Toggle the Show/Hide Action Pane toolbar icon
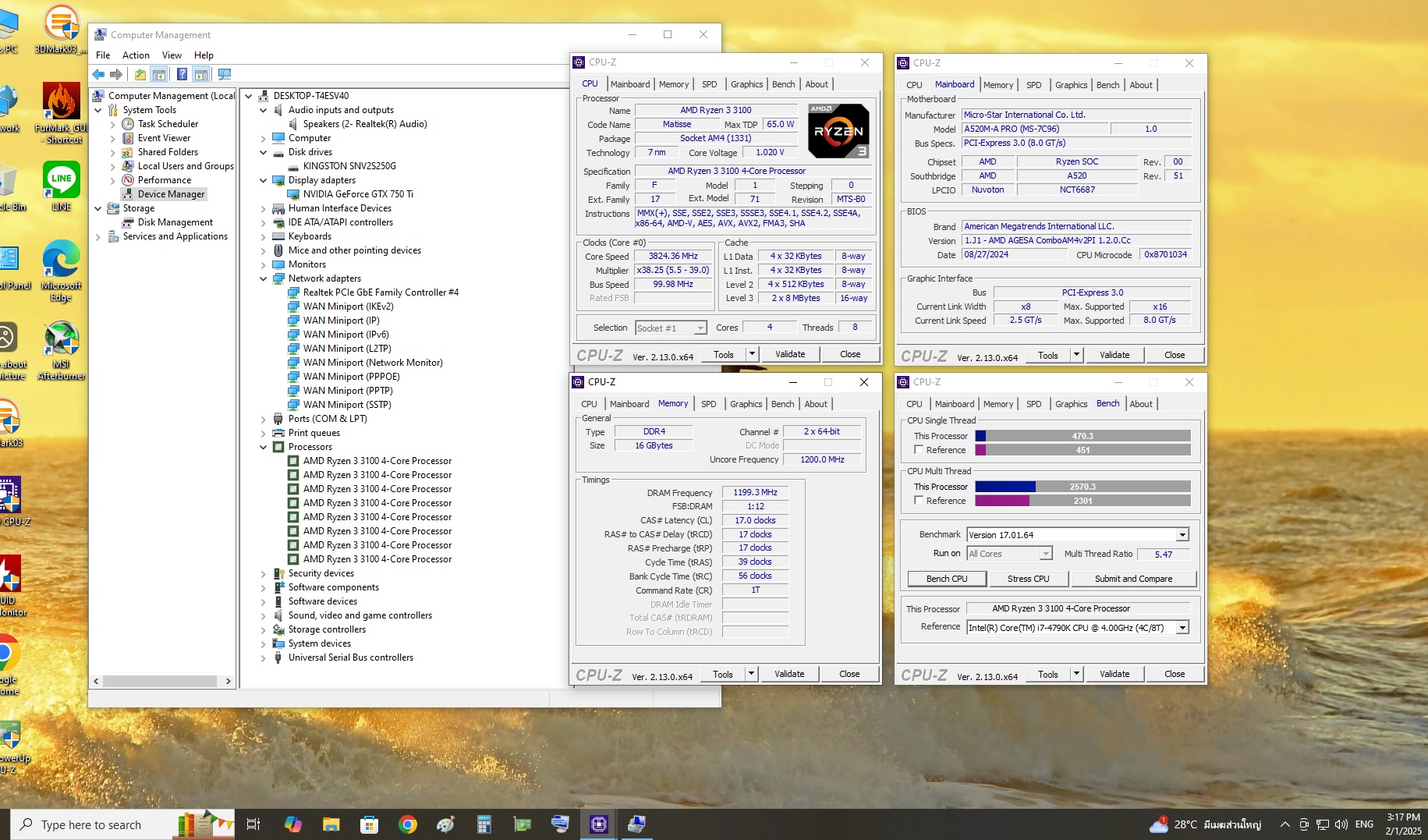Screen dimensions: 1428x840 [201, 74]
